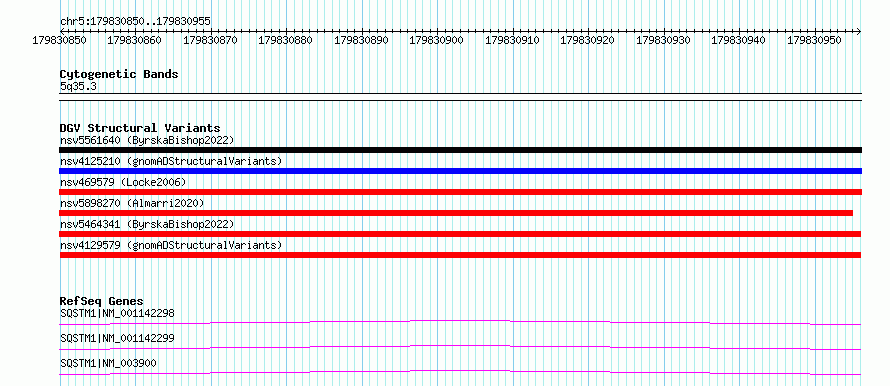890x386 pixels.
Task: Open transcript SQSTM1|NM_001142298 label
Action: pos(117,313)
